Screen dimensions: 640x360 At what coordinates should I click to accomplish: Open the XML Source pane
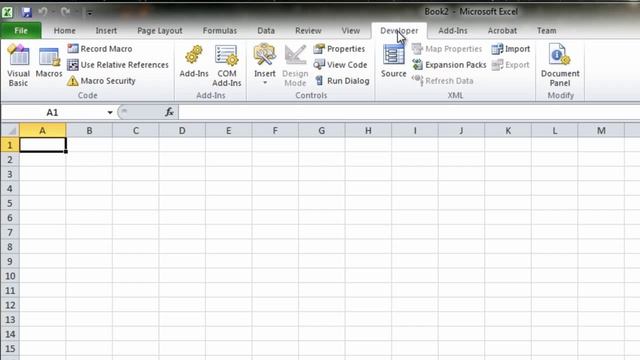(393, 61)
